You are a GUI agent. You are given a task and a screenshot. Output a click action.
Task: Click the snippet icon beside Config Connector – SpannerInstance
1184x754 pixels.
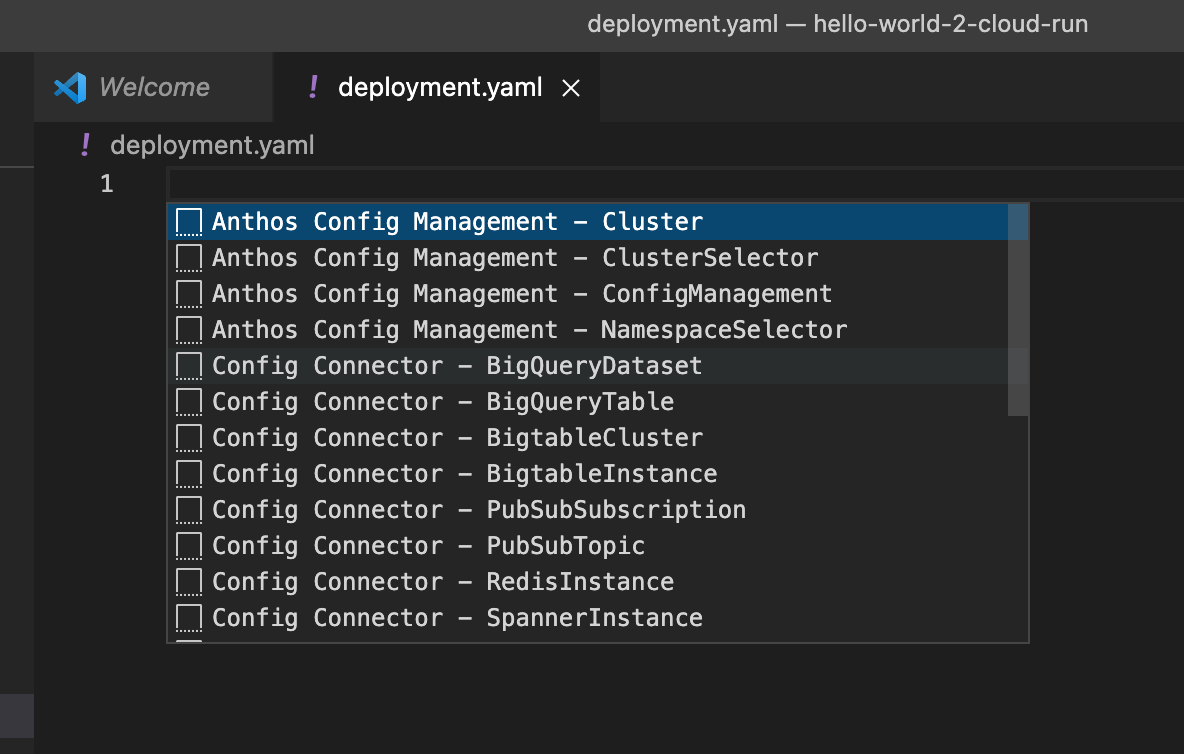(x=188, y=617)
